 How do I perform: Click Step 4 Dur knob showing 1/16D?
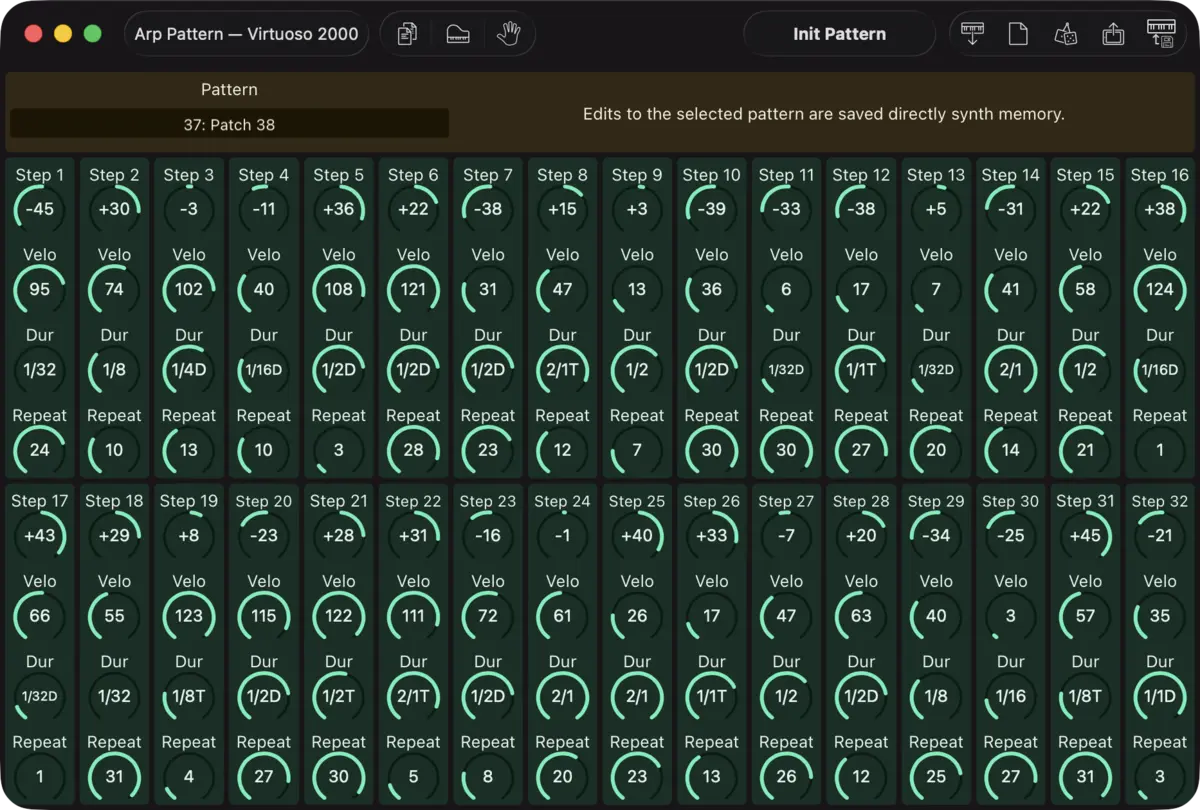[x=264, y=370]
